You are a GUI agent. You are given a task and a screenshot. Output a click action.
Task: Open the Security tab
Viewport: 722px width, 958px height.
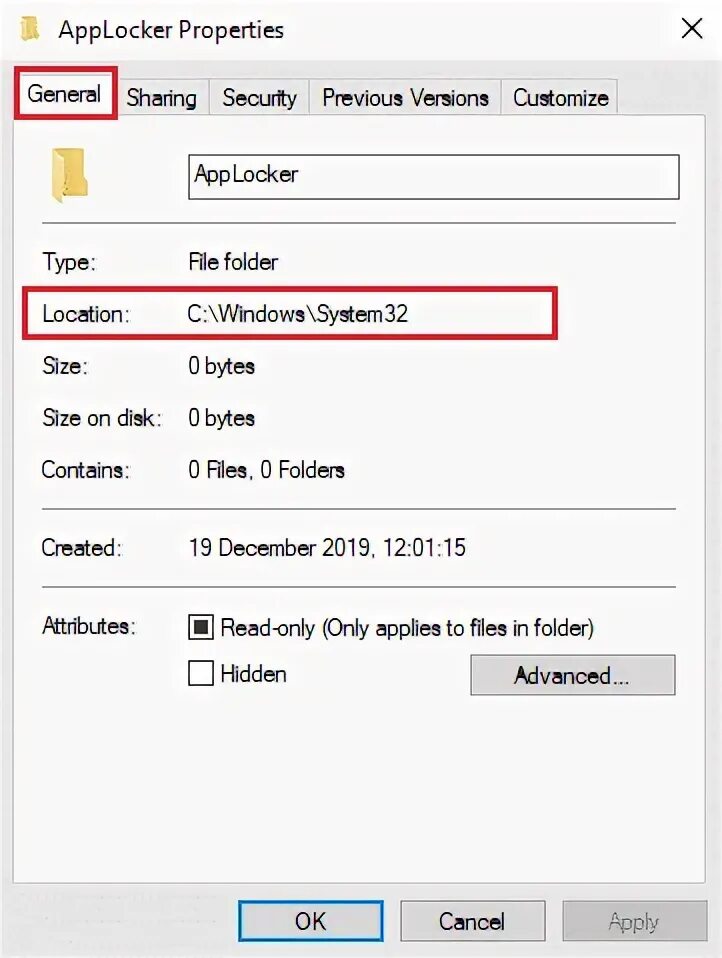pyautogui.click(x=260, y=98)
